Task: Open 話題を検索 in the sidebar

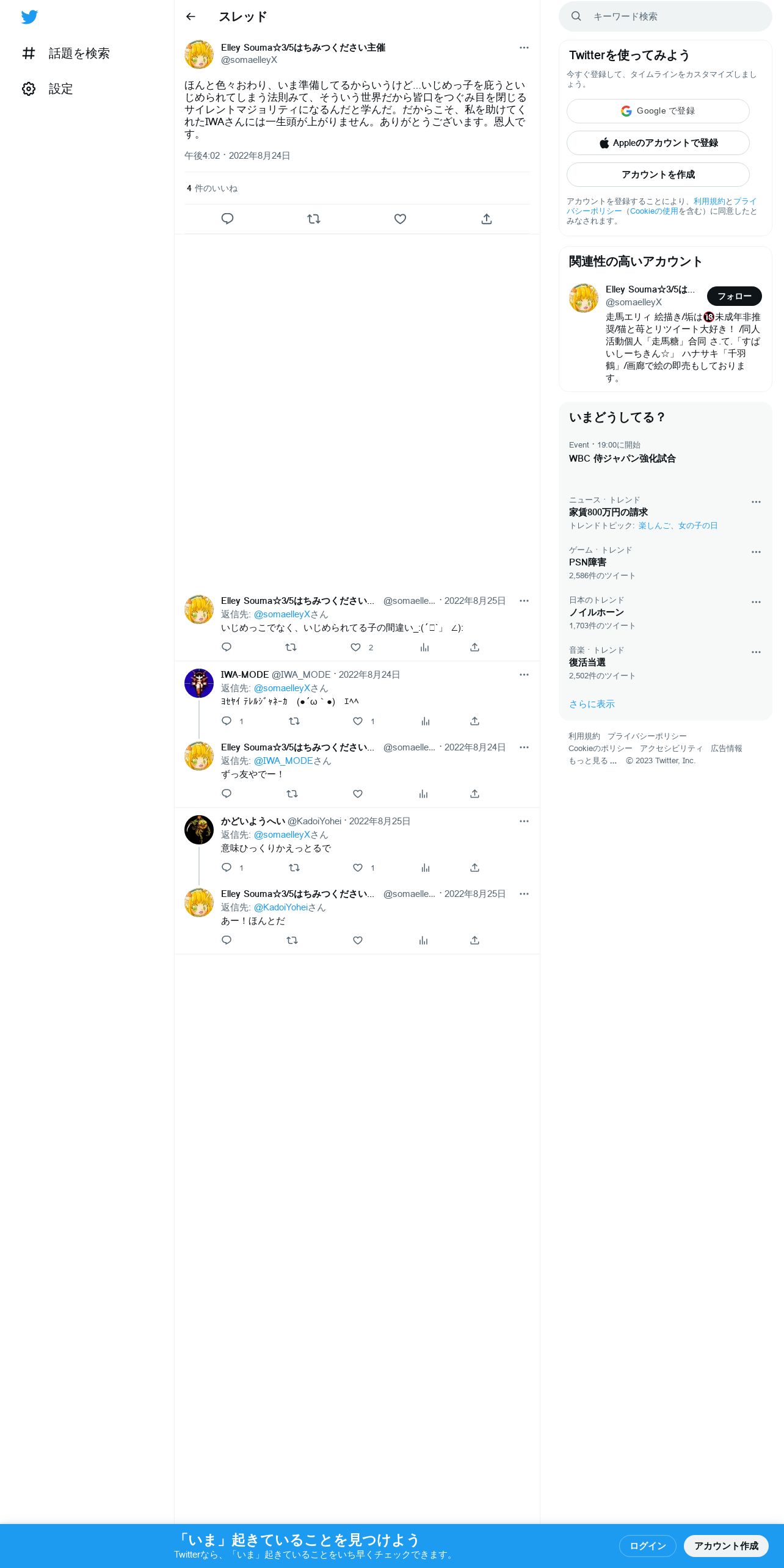Action: pyautogui.click(x=66, y=53)
